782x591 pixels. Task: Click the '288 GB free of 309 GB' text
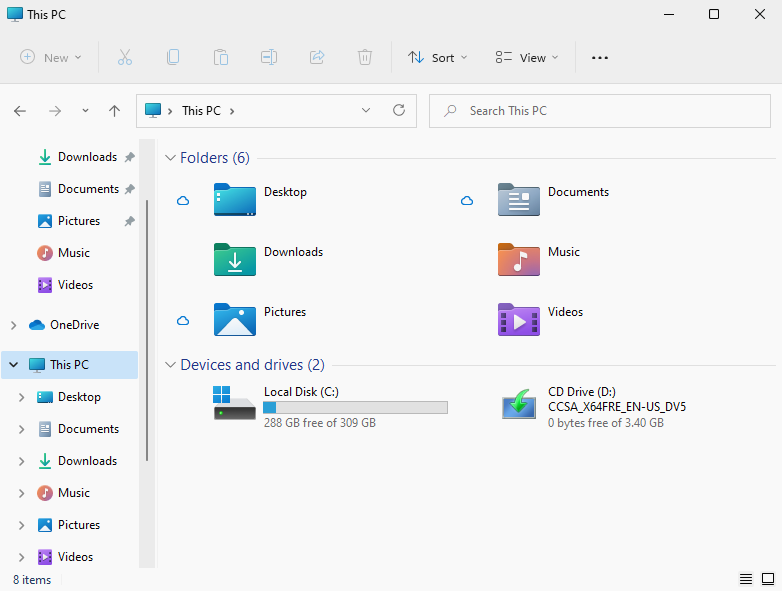[320, 423]
